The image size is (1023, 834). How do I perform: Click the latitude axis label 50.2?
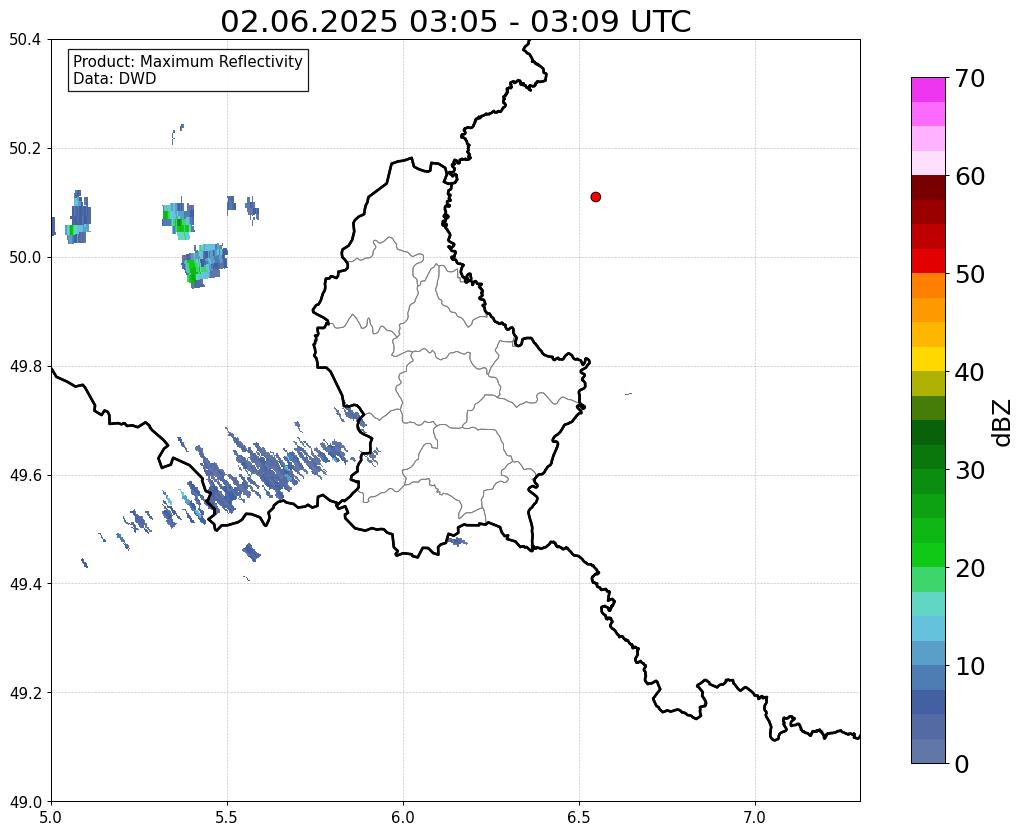coord(25,149)
